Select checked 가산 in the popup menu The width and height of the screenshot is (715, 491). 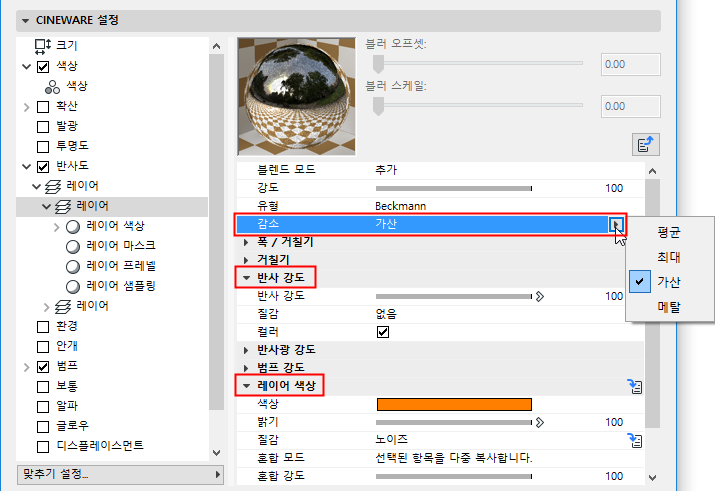(x=669, y=282)
